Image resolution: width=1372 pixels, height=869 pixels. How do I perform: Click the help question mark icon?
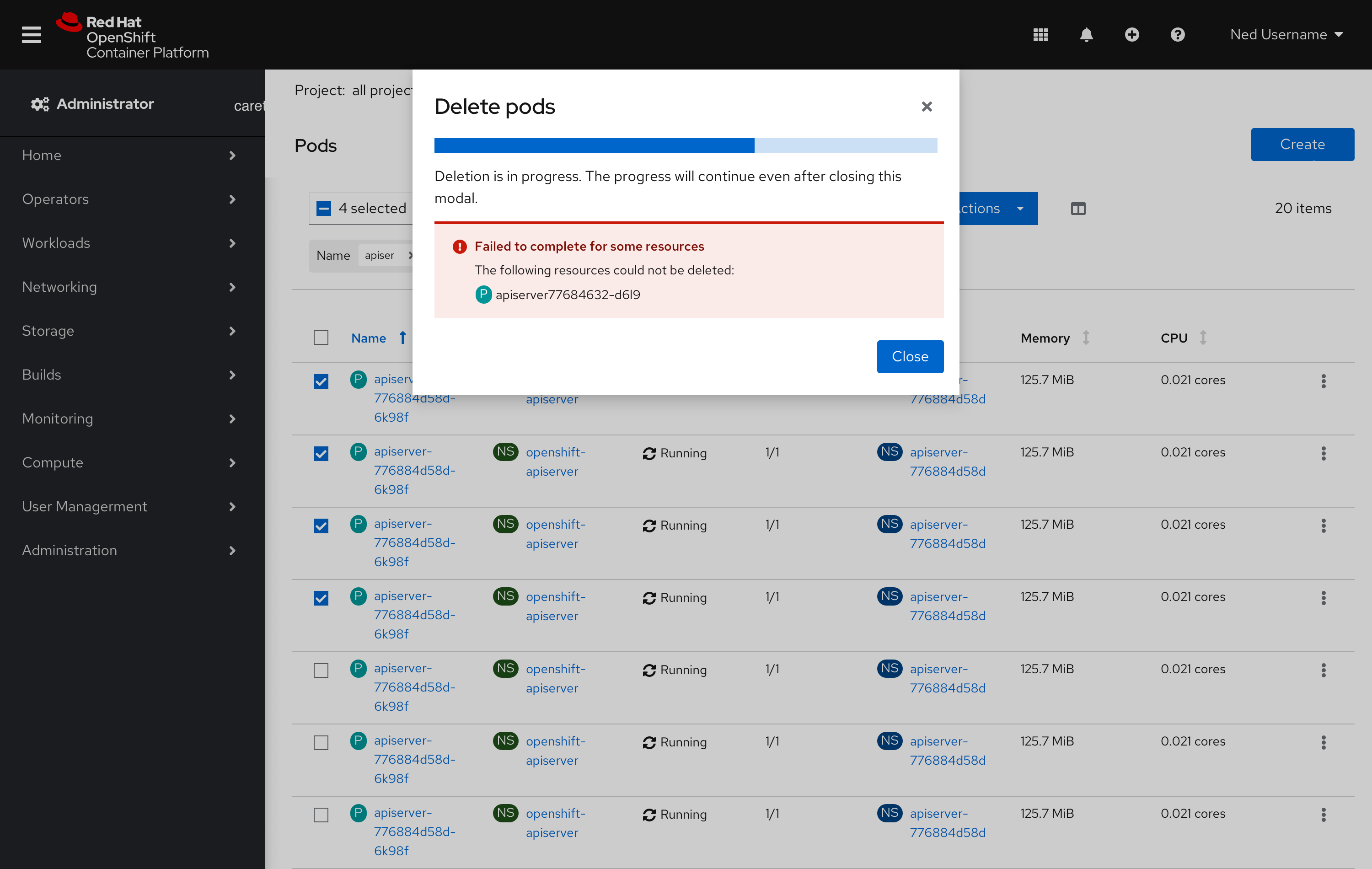(x=1178, y=34)
